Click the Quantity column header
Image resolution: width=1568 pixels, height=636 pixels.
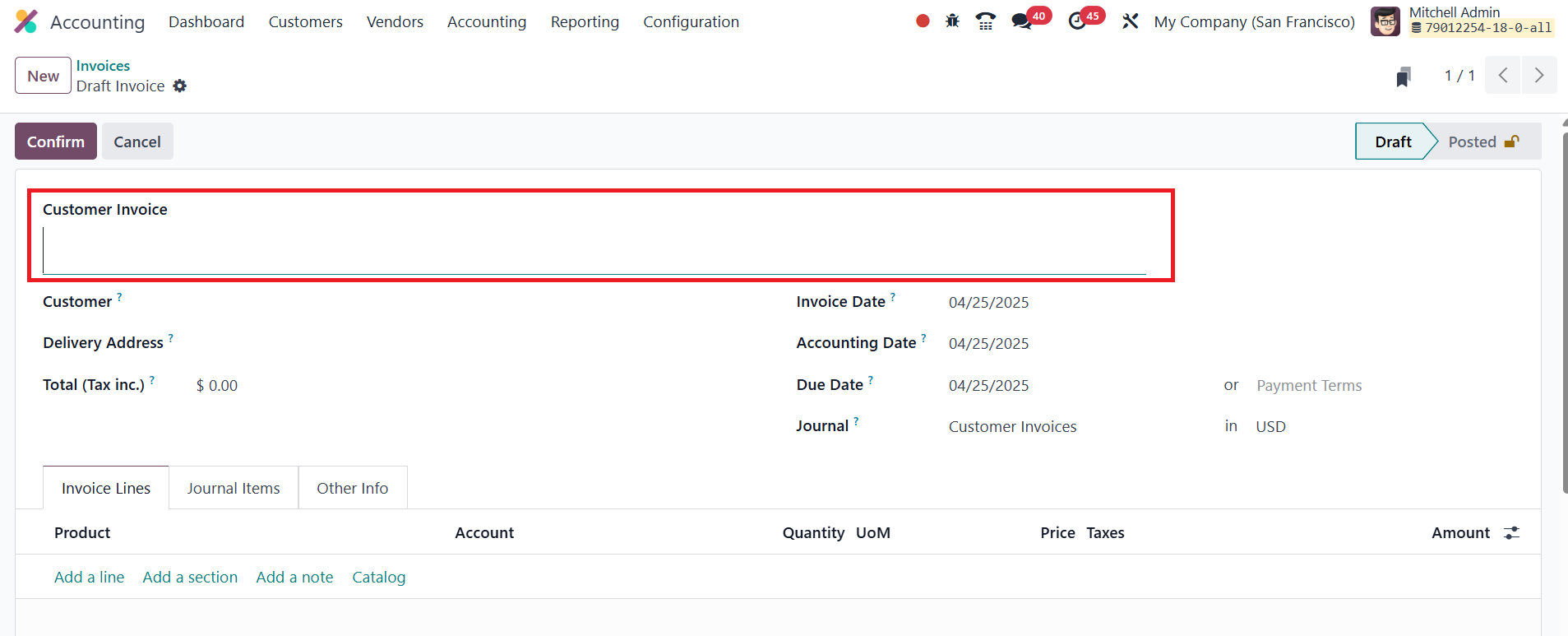[x=813, y=533]
